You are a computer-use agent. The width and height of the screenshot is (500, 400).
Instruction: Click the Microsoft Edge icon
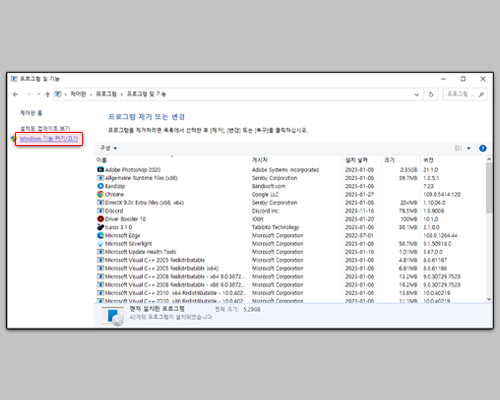tap(100, 235)
